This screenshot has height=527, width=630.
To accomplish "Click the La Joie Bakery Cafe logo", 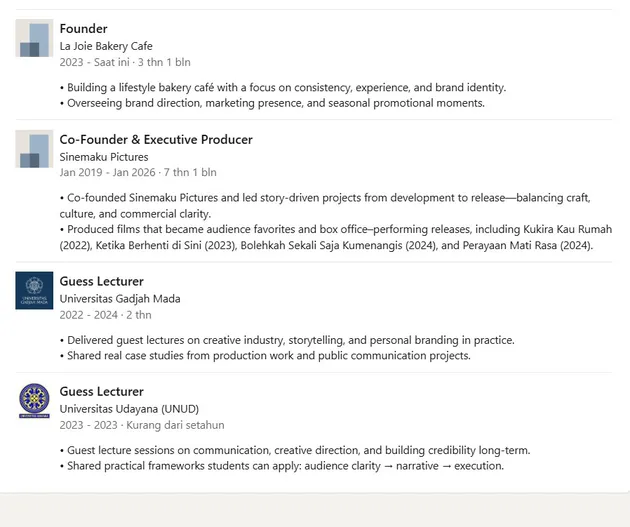I will tap(34, 38).
